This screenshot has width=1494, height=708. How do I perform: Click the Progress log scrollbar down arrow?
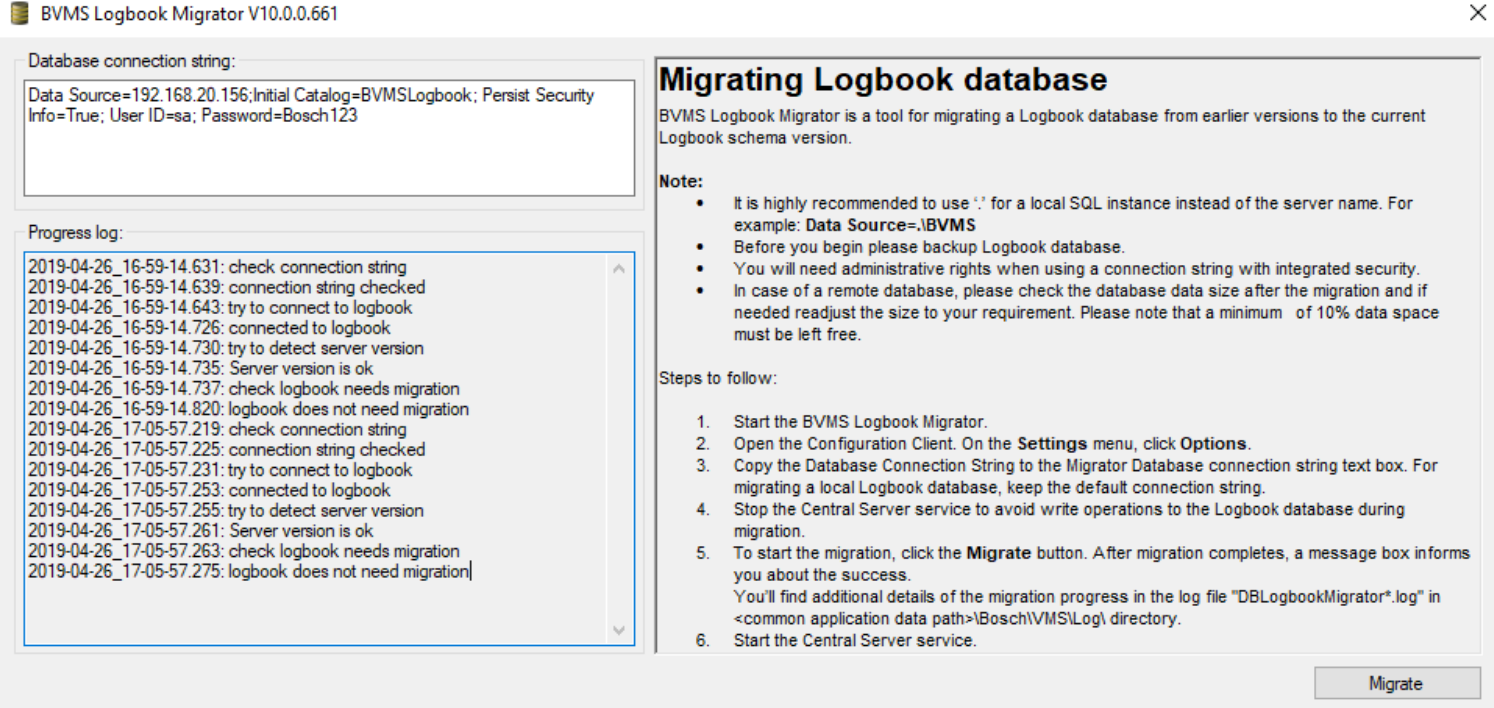618,630
